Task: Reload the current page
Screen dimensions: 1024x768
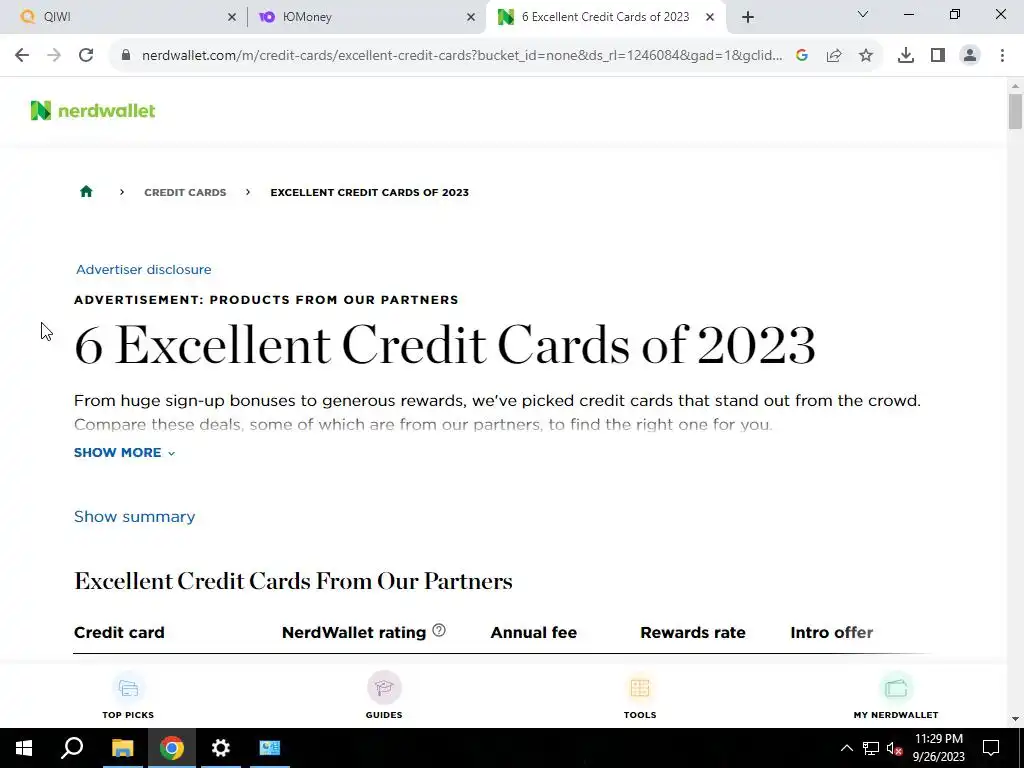Action: pyautogui.click(x=86, y=56)
